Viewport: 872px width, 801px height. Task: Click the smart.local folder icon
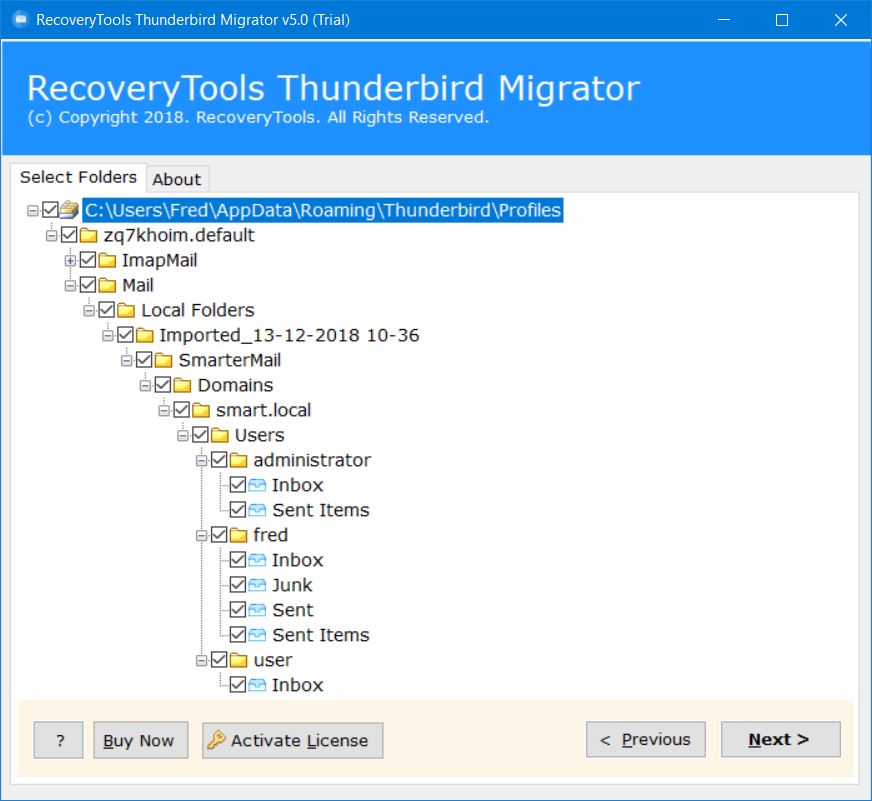[201, 411]
